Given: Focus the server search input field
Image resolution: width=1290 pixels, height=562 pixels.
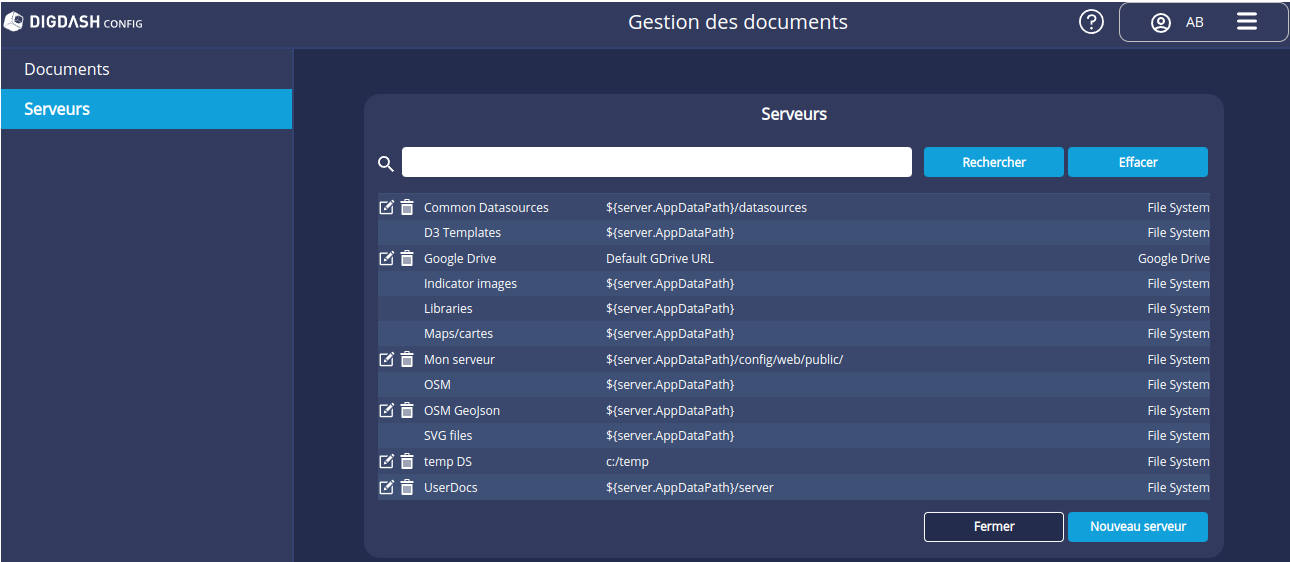Looking at the screenshot, I should (656, 162).
